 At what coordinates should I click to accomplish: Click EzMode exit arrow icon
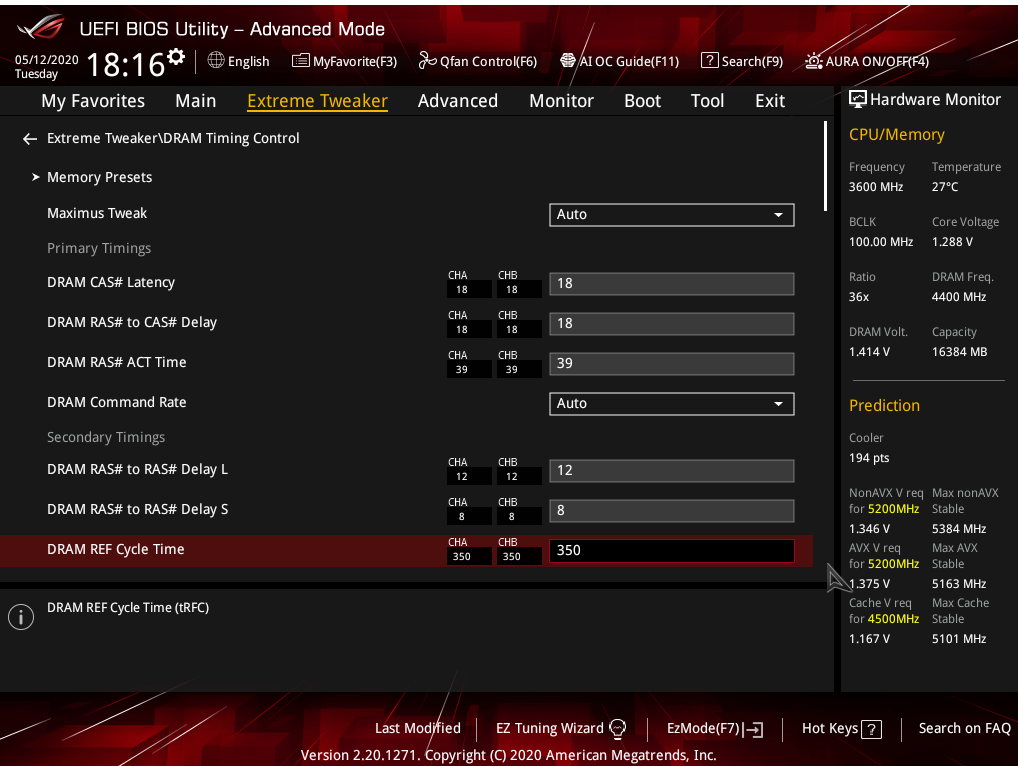(754, 730)
